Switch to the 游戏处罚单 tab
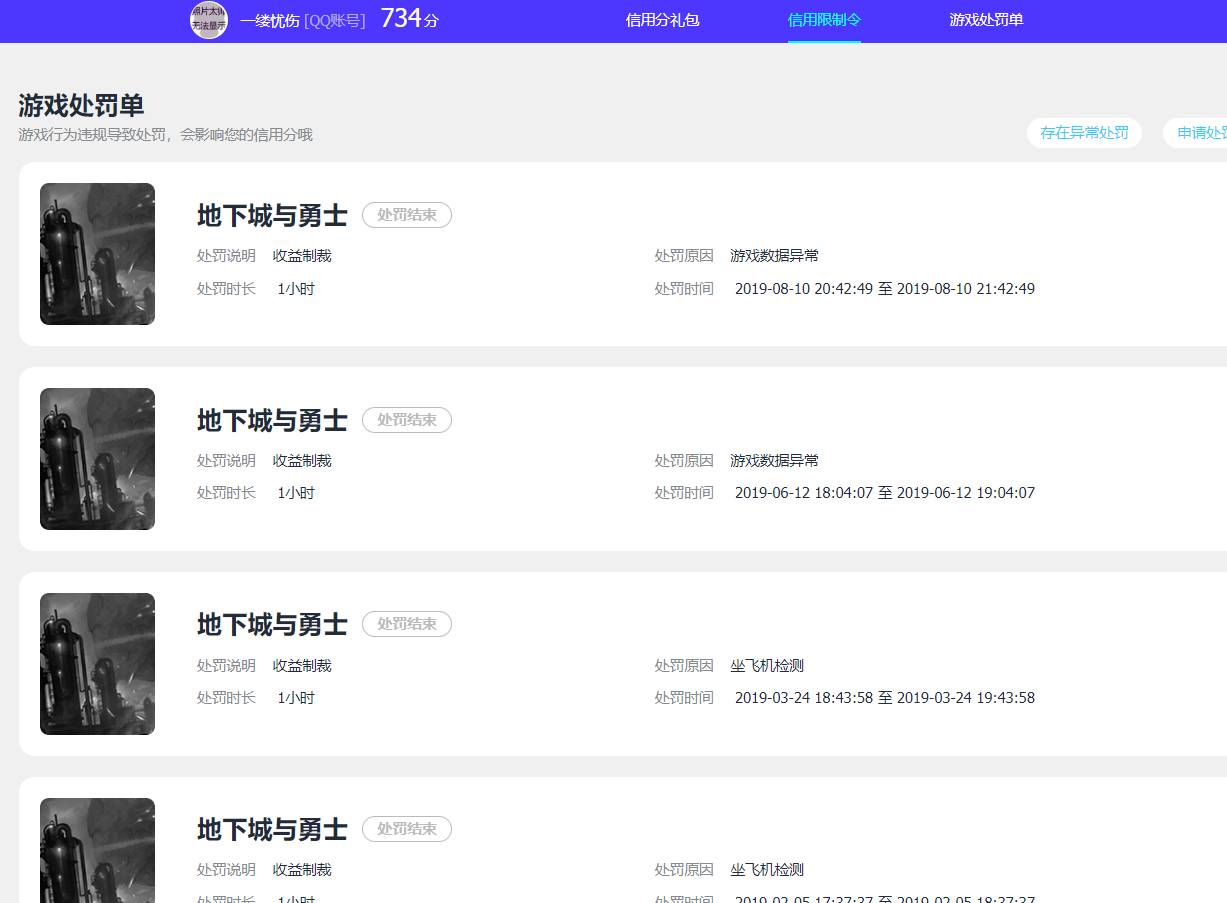This screenshot has height=903, width=1227. (986, 20)
